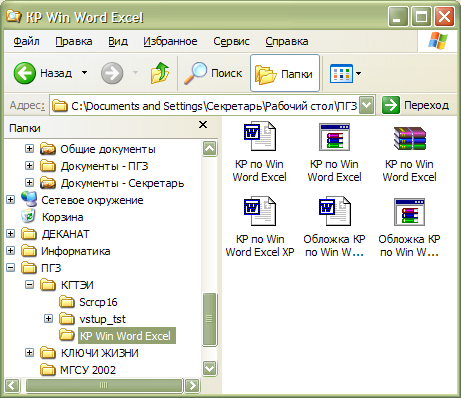
Task: Select the highlighted КР Win Word Excel tree item
Action: point(126,336)
